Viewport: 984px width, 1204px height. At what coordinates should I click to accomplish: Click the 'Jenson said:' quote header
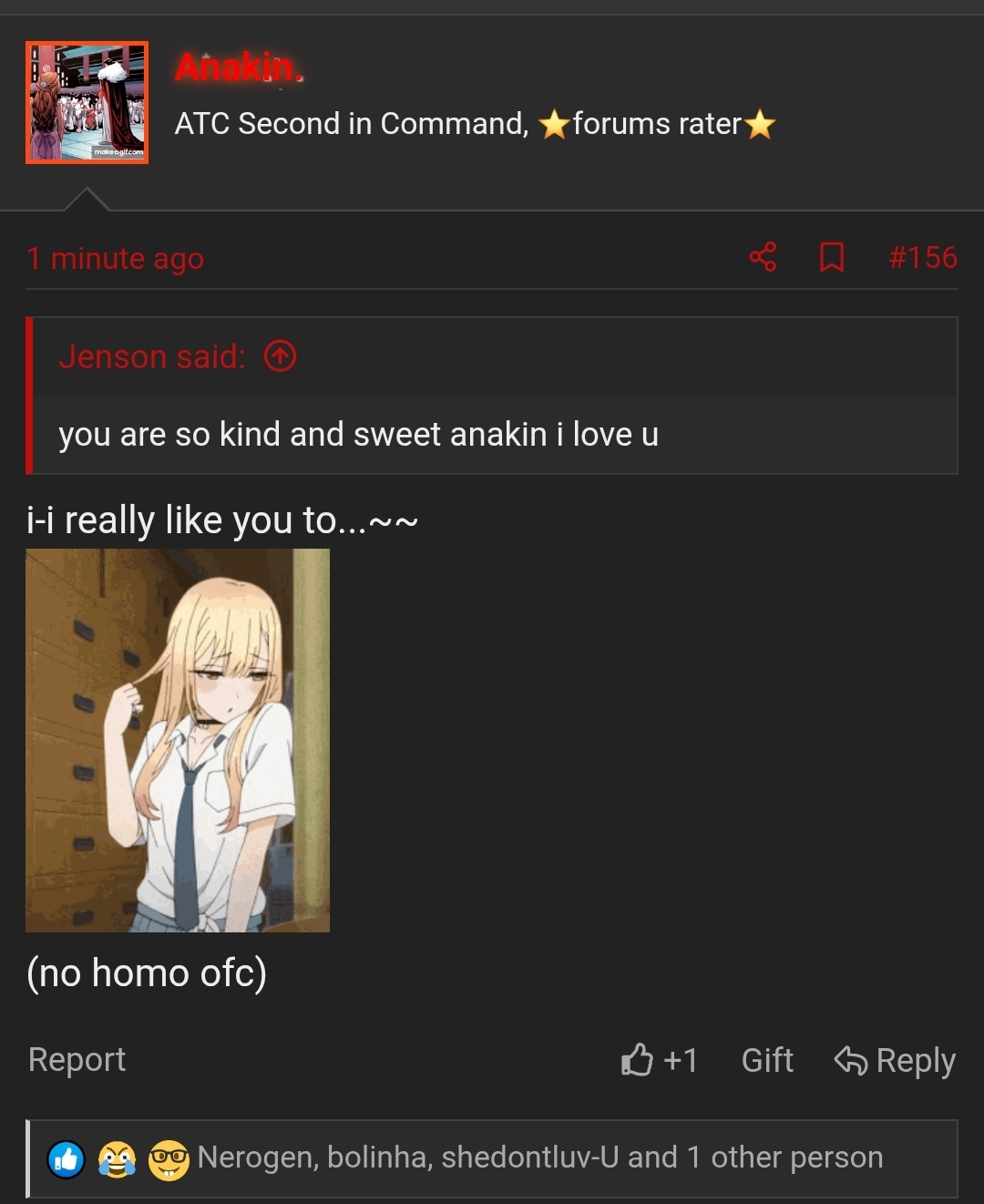[x=152, y=356]
